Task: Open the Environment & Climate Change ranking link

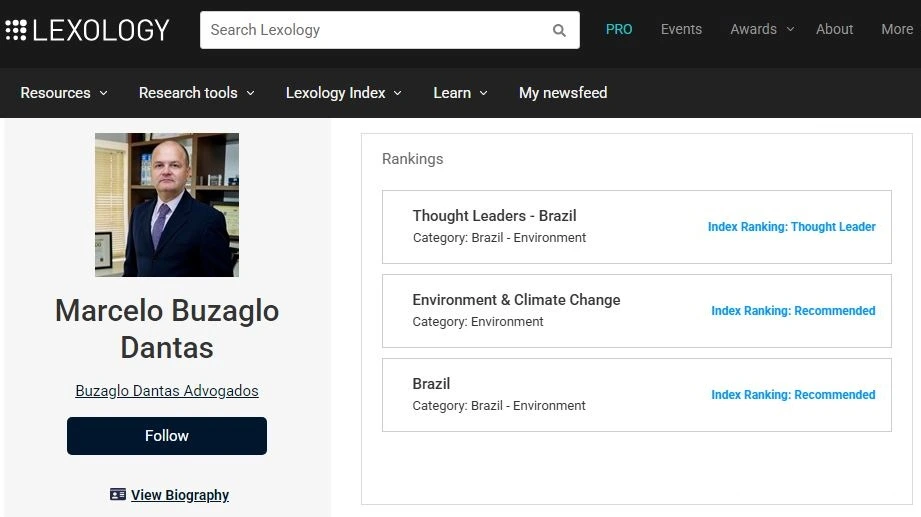Action: [516, 300]
